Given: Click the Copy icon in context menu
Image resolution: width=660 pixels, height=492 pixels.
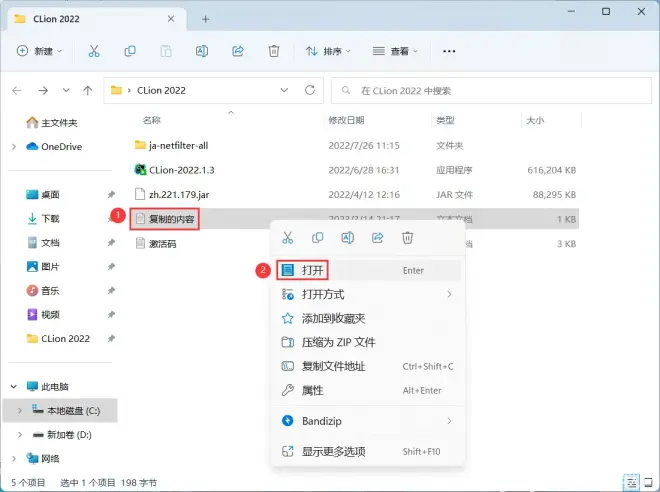Looking at the screenshot, I should tap(317, 238).
